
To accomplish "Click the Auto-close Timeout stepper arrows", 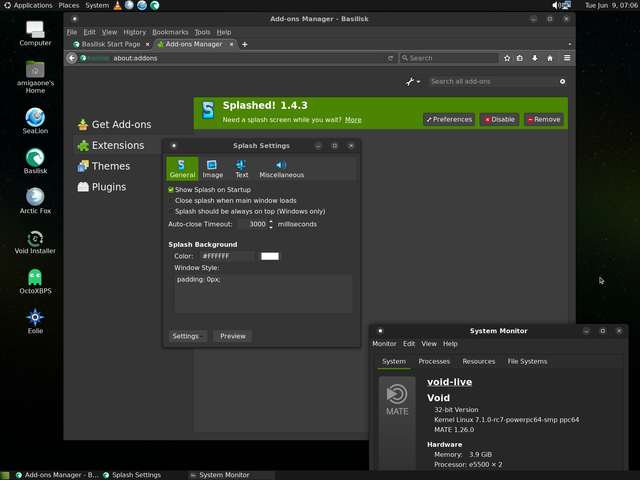I will [x=271, y=224].
